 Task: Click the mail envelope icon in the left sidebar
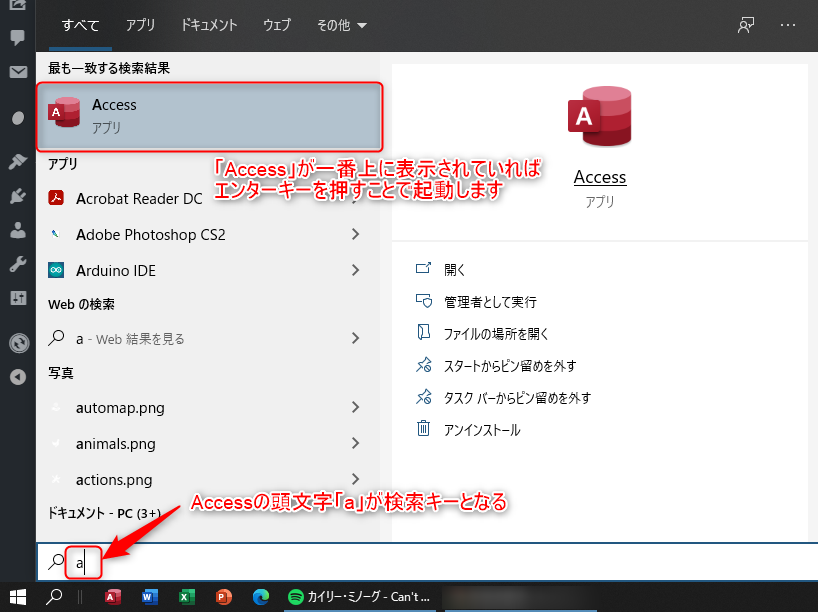18,72
